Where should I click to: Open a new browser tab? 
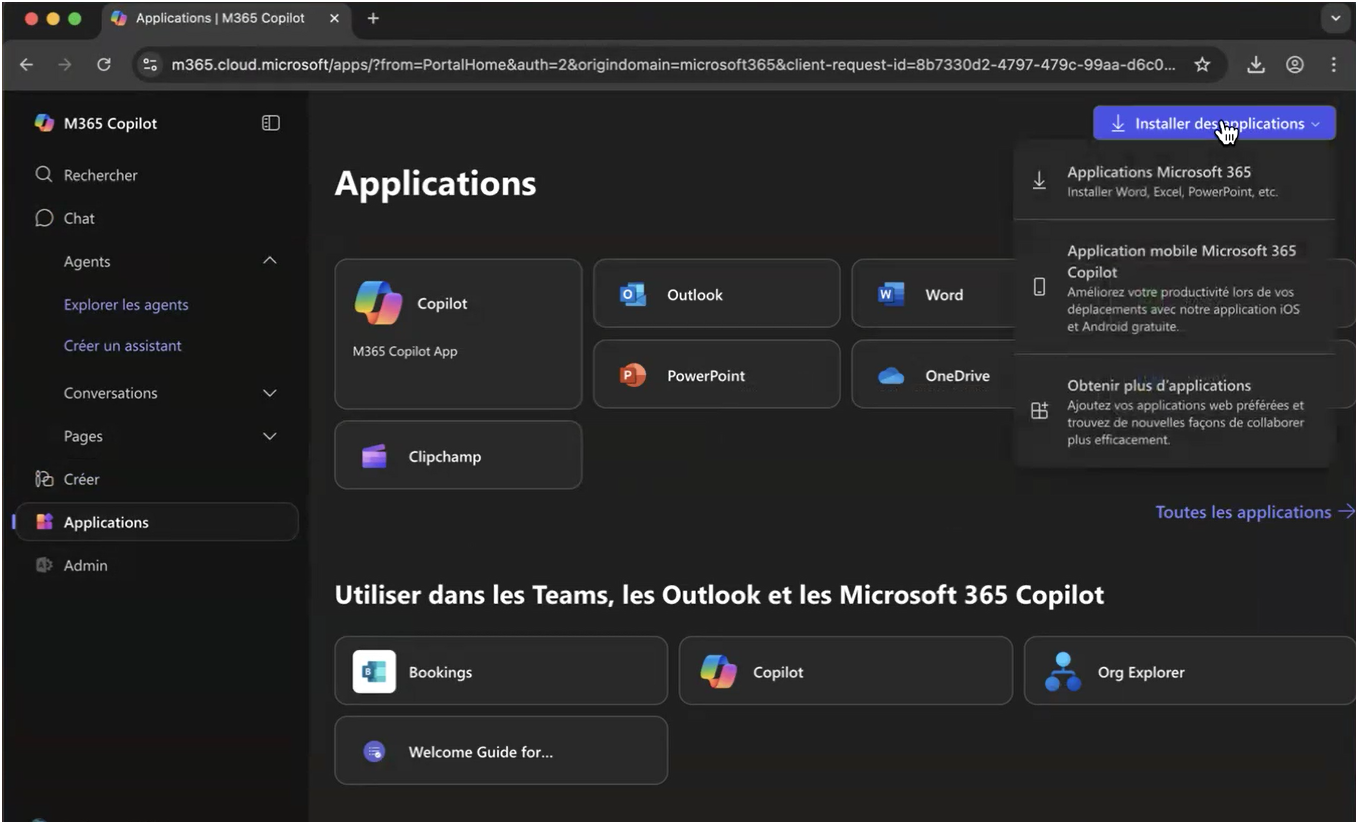click(x=373, y=18)
